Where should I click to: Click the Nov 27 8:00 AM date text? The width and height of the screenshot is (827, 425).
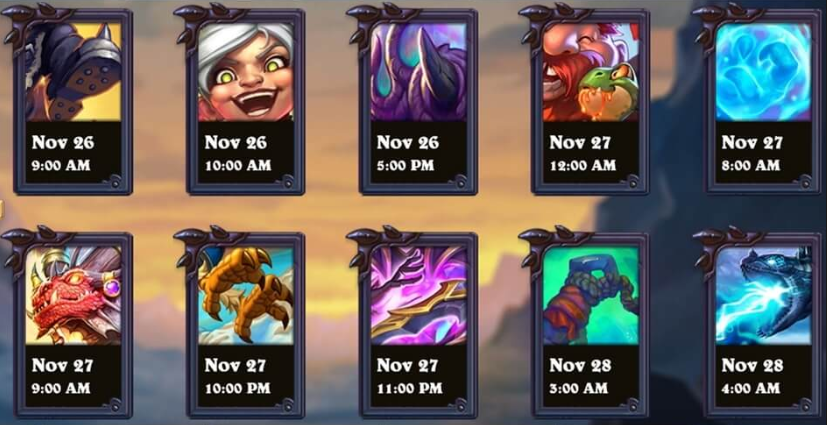click(x=752, y=153)
